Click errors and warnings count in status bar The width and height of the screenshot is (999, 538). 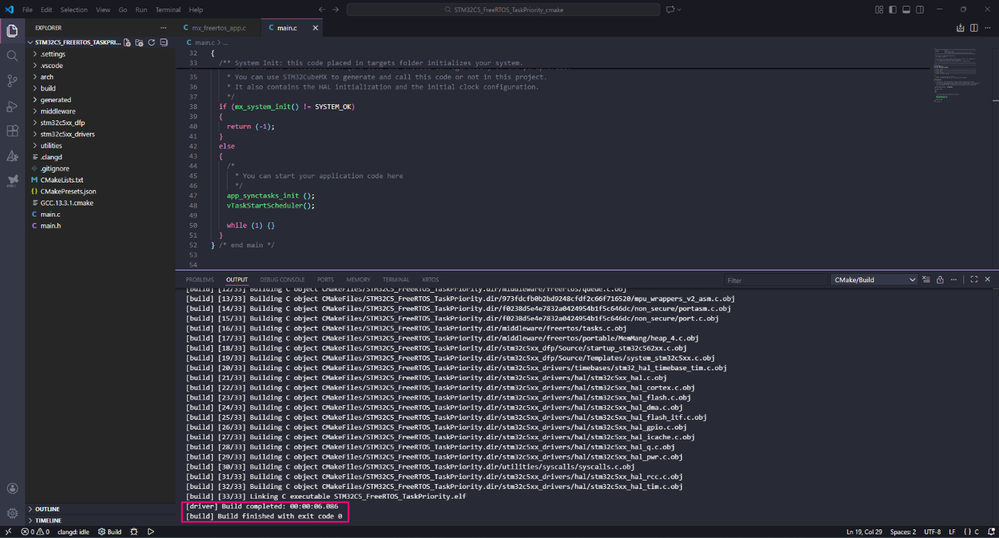pos(35,532)
